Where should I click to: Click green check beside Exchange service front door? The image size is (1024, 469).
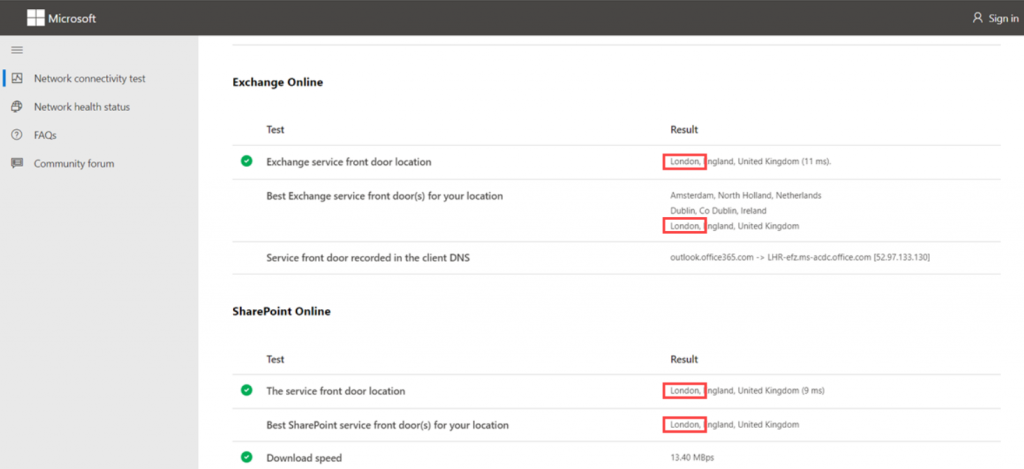tap(246, 161)
